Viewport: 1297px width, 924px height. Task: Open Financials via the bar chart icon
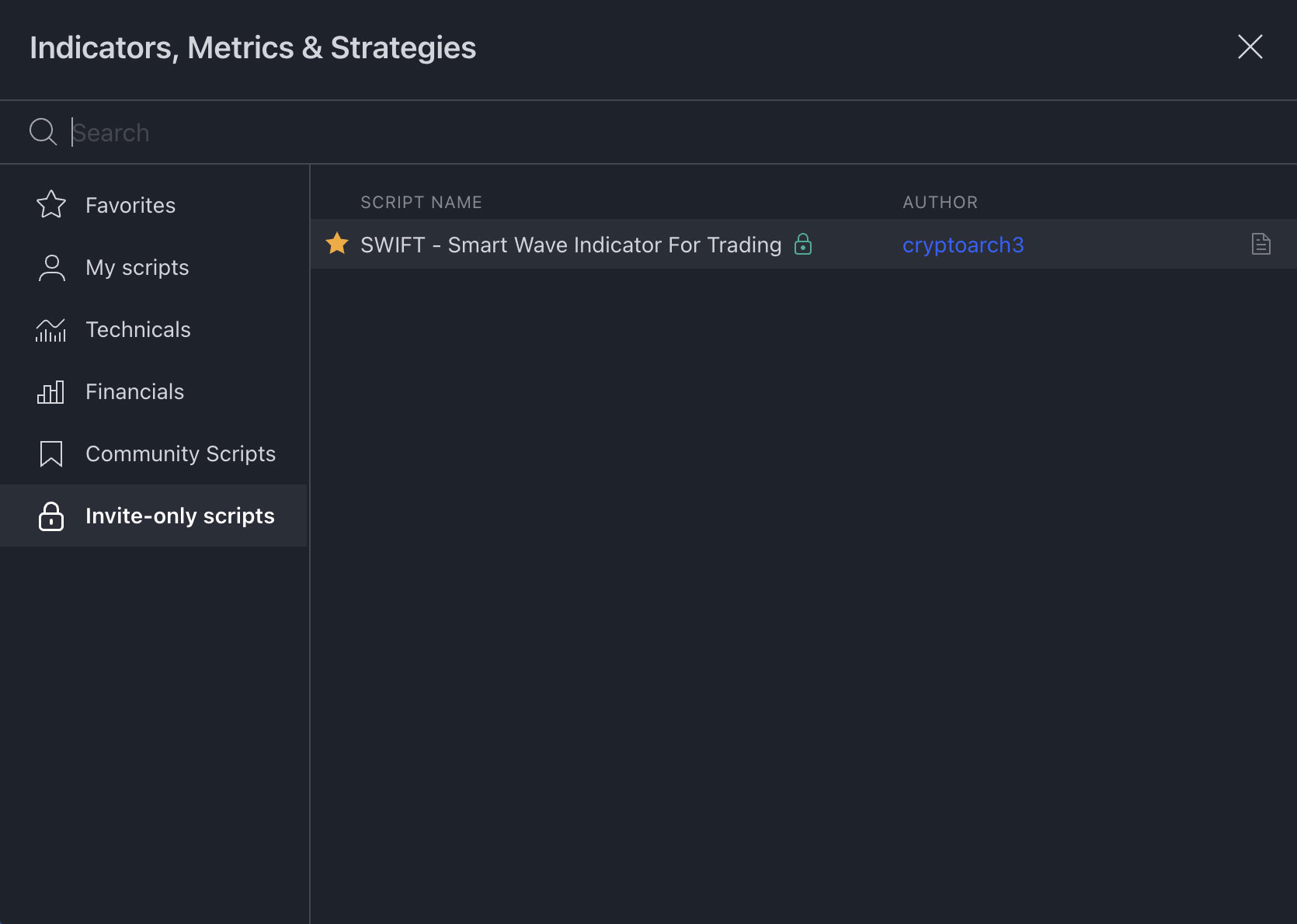pyautogui.click(x=50, y=391)
